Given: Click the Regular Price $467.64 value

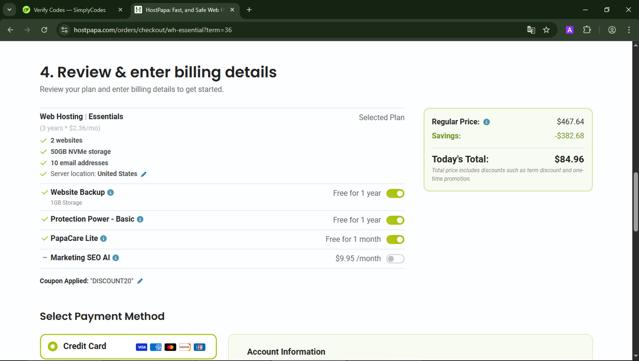Looking at the screenshot, I should point(570,121).
